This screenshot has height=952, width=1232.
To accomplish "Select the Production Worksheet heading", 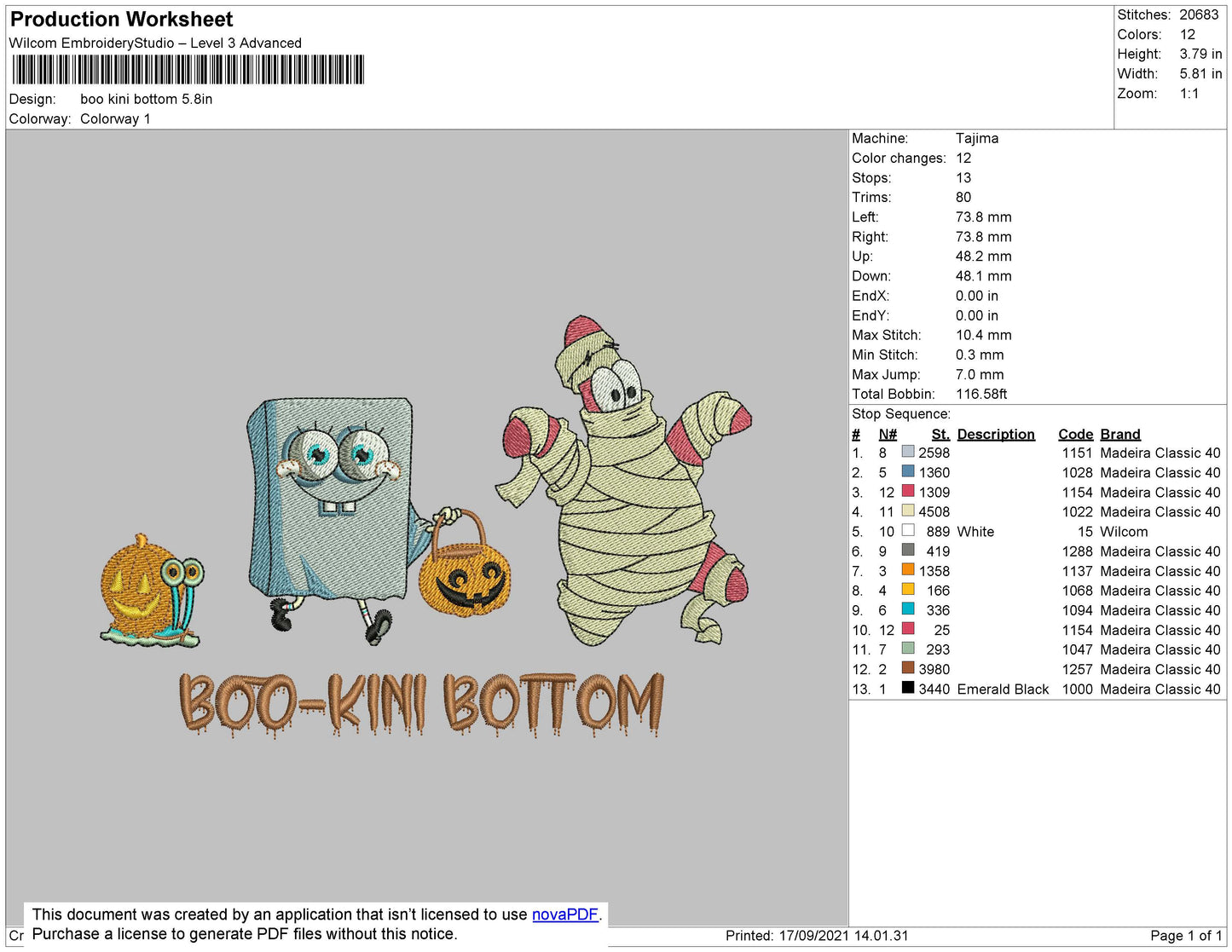I will click(x=121, y=20).
